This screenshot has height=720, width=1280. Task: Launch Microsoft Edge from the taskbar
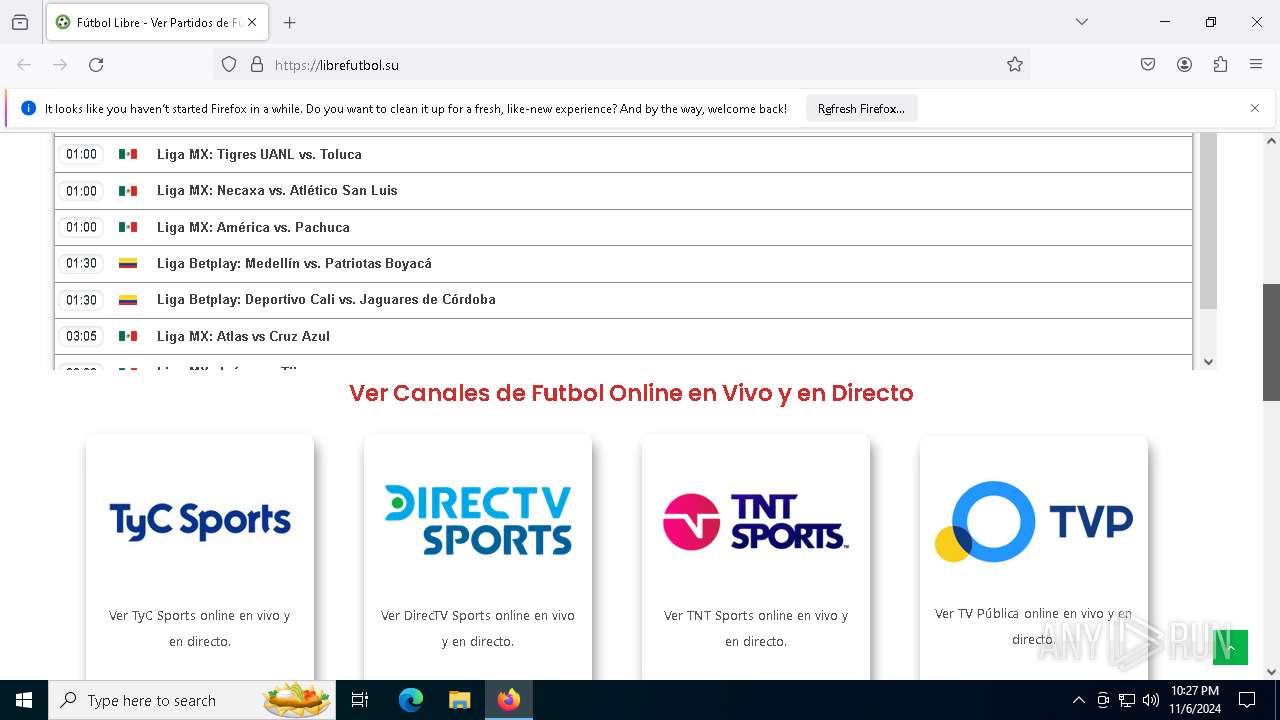click(x=411, y=700)
